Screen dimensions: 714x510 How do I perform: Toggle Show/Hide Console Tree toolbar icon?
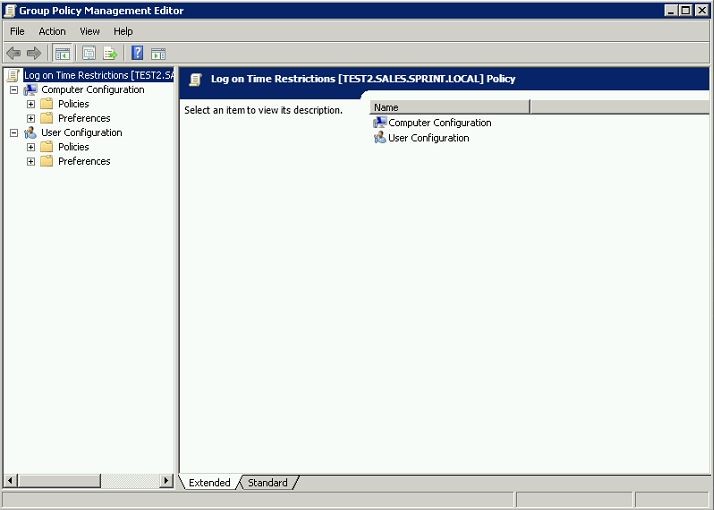[62, 53]
